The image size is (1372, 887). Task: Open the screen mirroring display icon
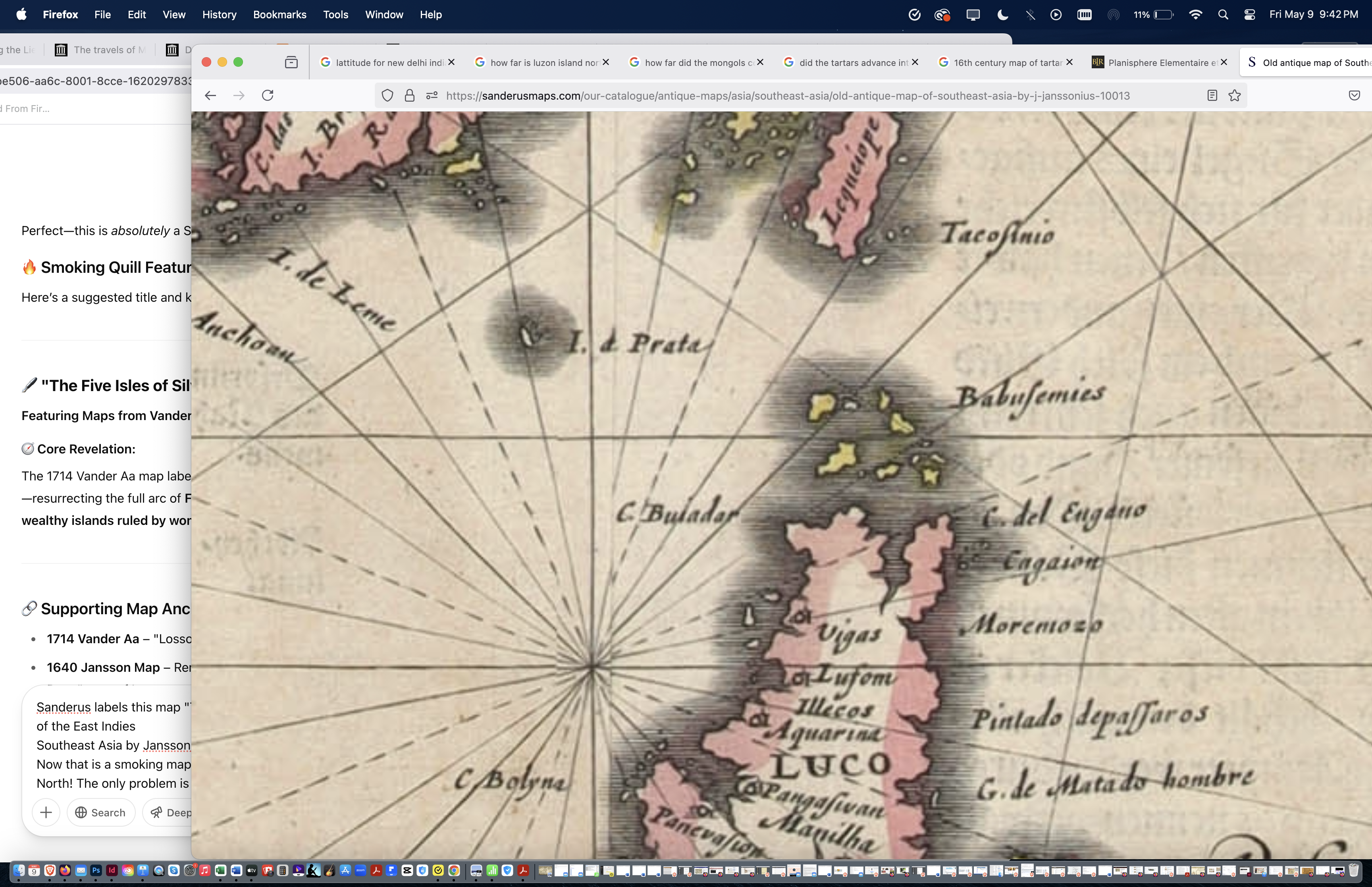coord(973,15)
